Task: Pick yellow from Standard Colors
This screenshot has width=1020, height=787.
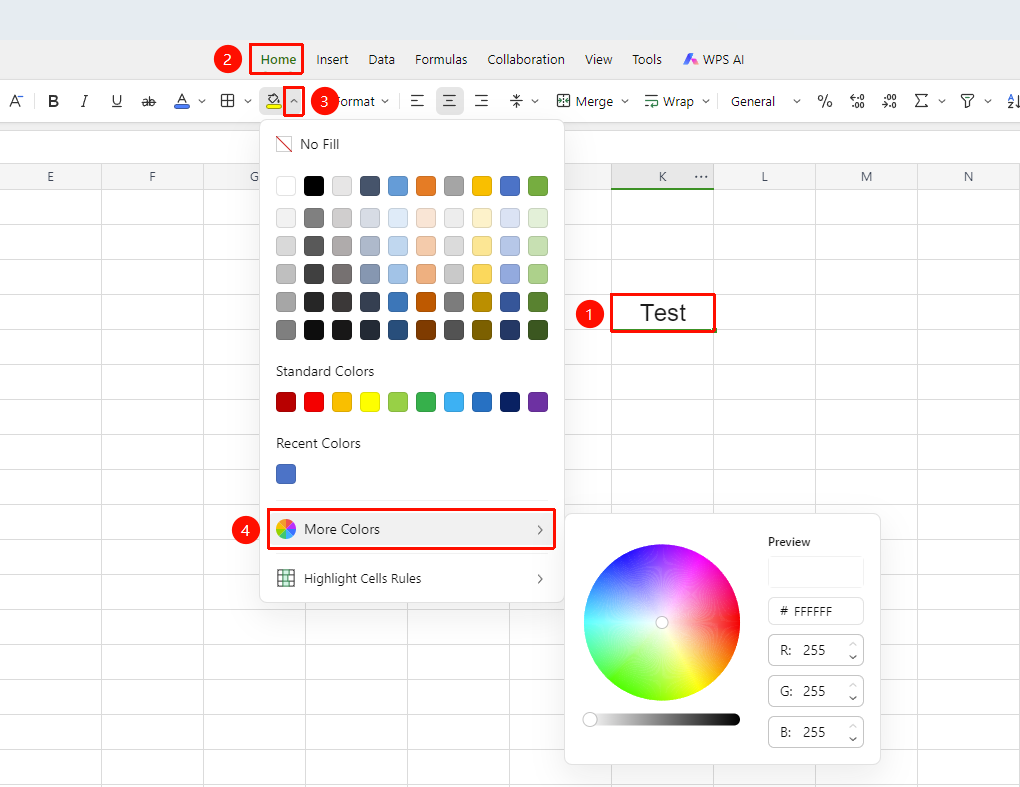Action: pos(370,402)
